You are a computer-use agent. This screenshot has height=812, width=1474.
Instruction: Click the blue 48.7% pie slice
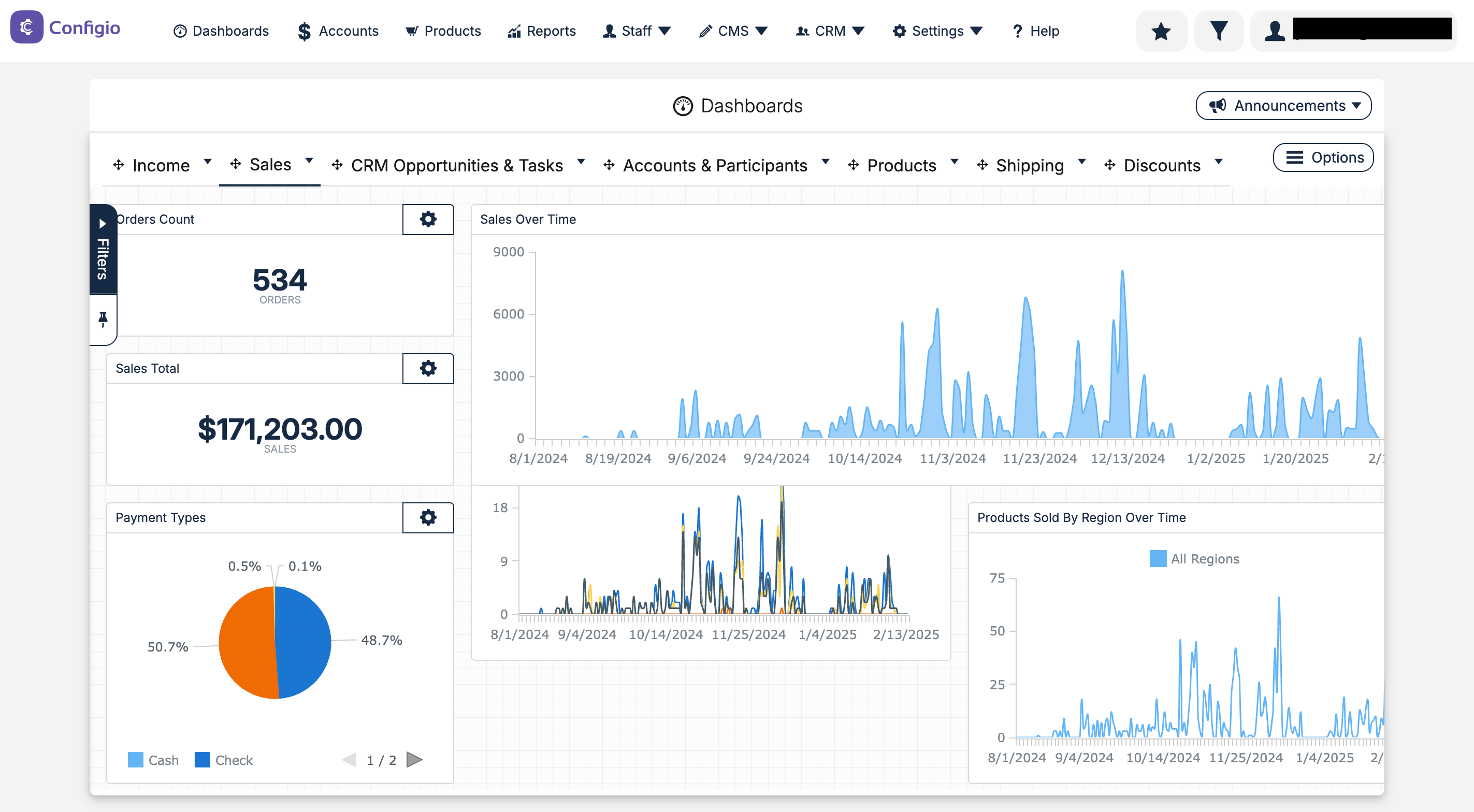coord(304,641)
